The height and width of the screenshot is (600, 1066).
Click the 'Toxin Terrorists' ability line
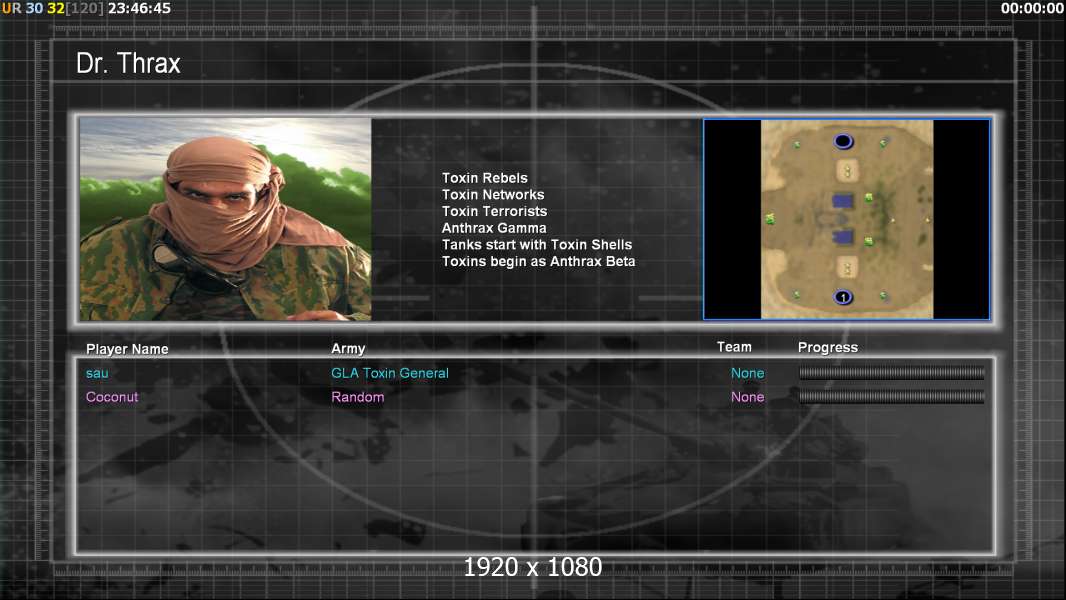[x=494, y=211]
